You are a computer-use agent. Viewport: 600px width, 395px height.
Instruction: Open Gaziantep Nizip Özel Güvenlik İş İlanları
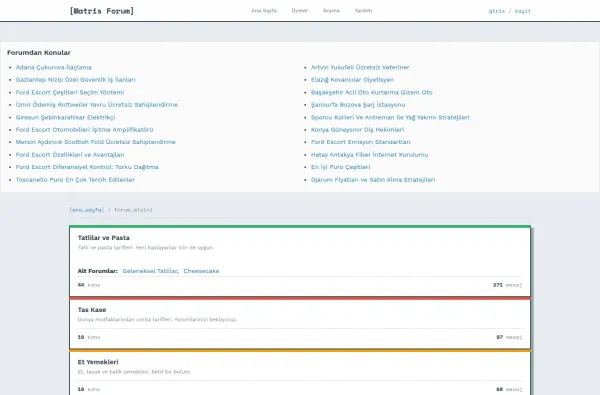(75, 80)
